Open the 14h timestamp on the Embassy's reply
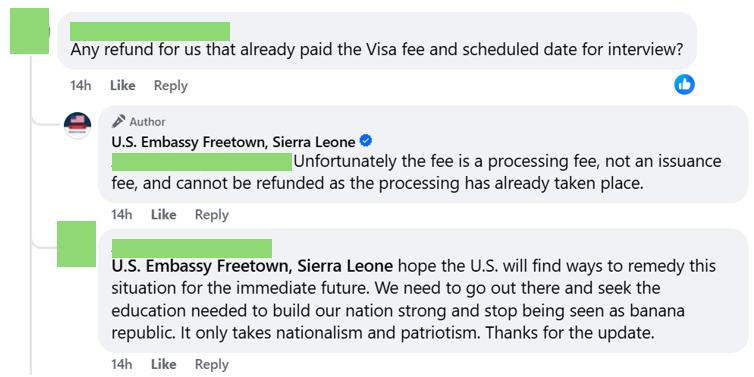754x377 pixels. (x=122, y=214)
